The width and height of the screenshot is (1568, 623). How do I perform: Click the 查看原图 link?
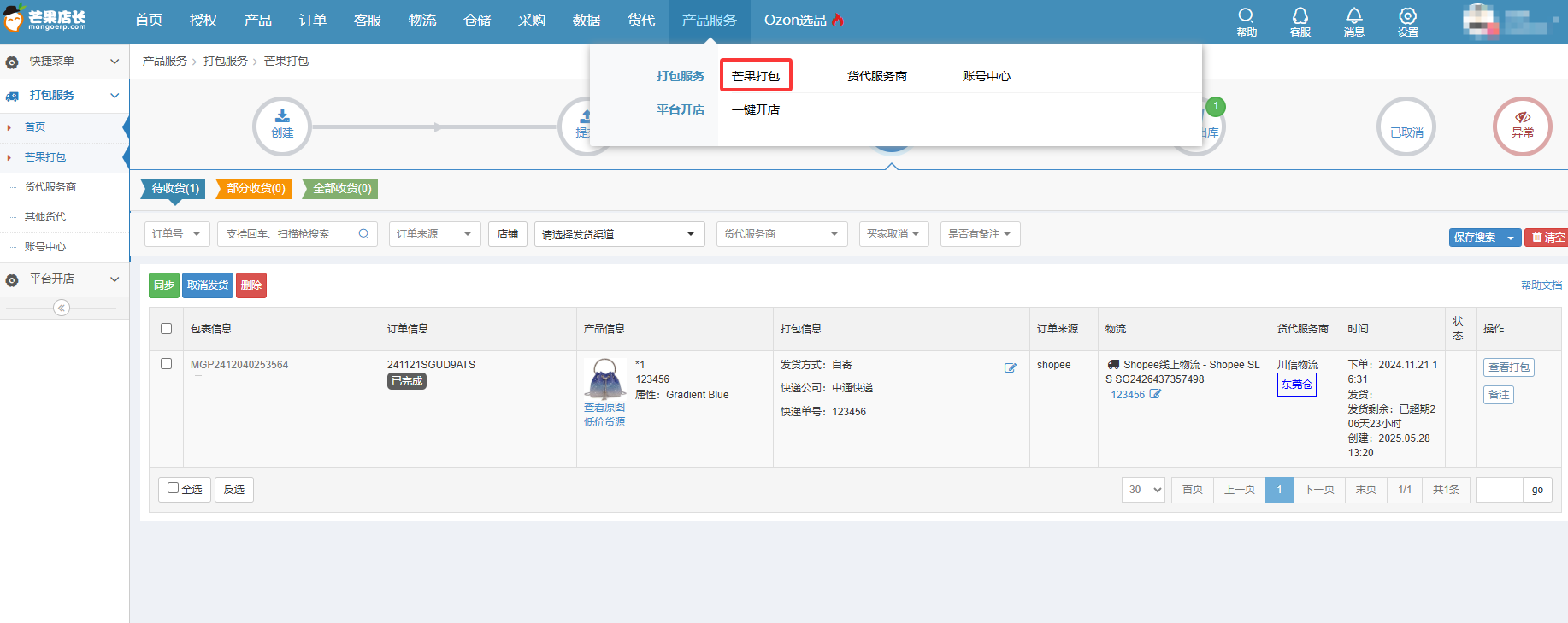604,408
